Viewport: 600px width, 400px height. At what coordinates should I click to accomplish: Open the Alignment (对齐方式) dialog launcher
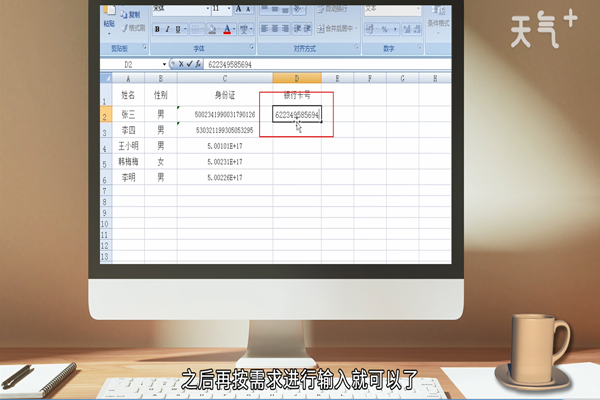[357, 47]
